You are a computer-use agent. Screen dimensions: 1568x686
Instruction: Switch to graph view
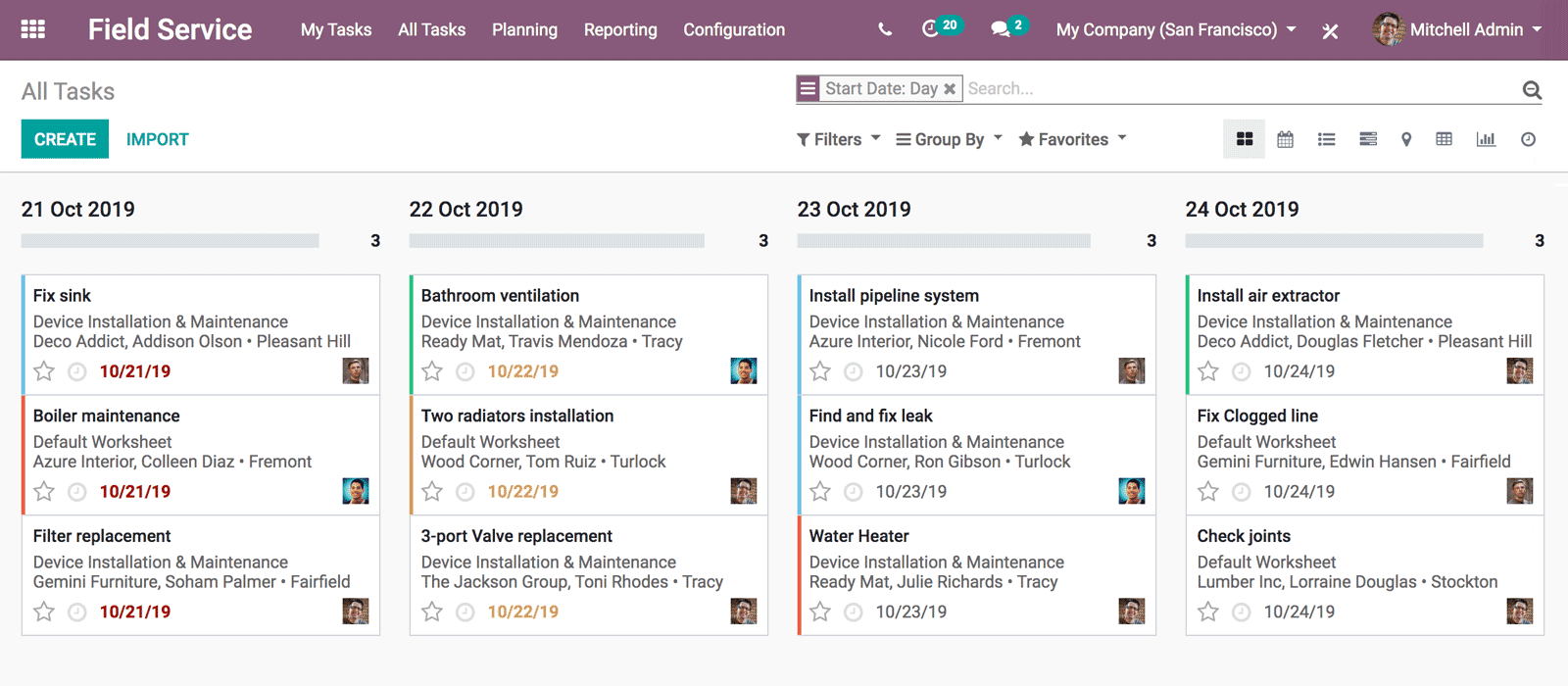tap(1486, 139)
